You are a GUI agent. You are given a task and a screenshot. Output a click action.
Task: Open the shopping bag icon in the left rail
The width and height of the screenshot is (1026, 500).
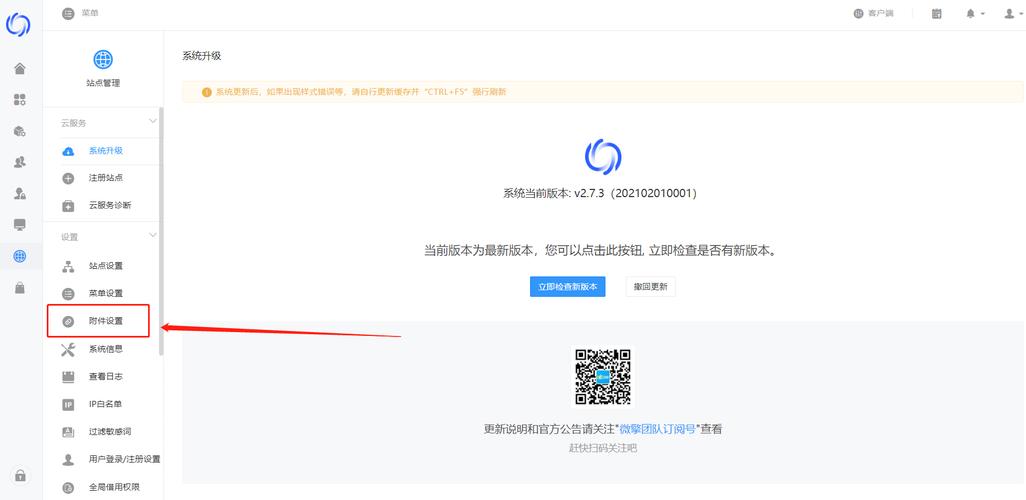click(x=20, y=288)
